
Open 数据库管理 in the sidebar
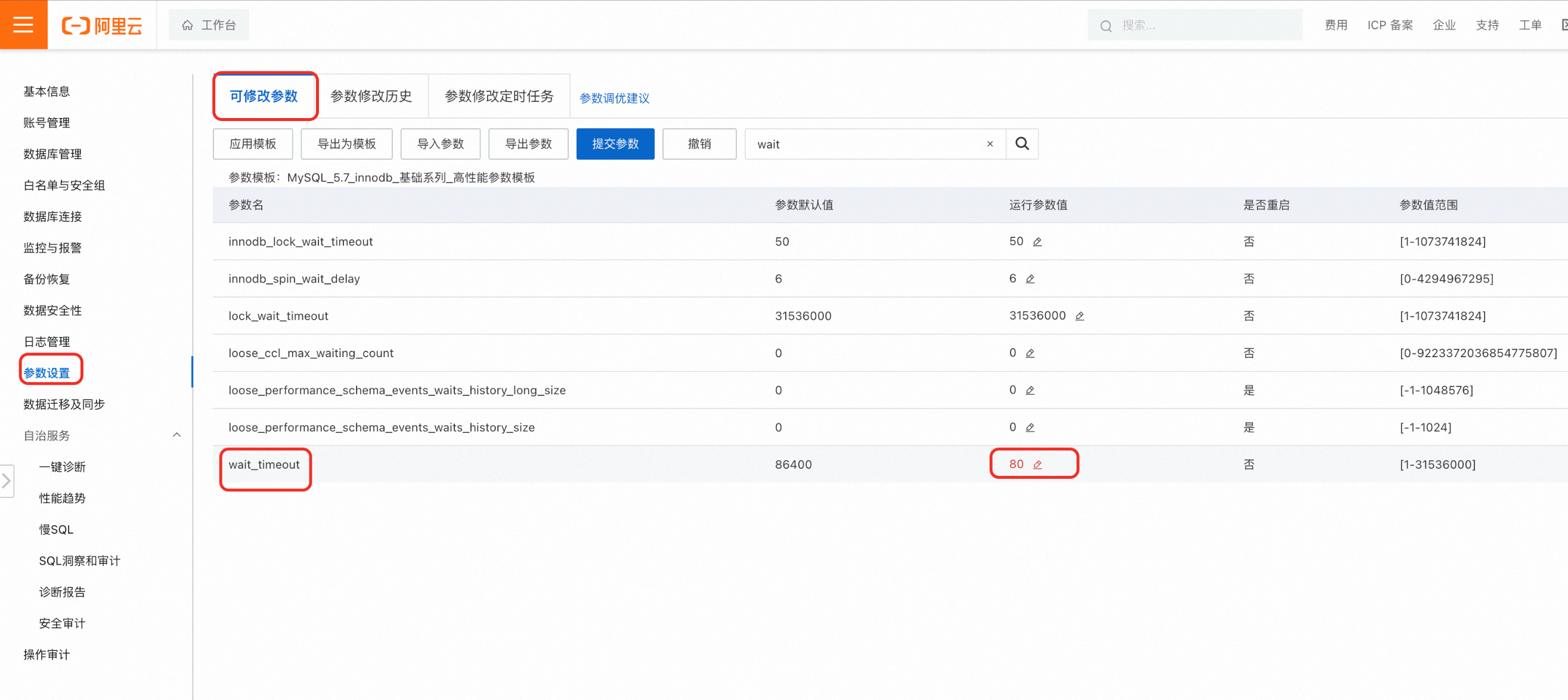pos(52,154)
